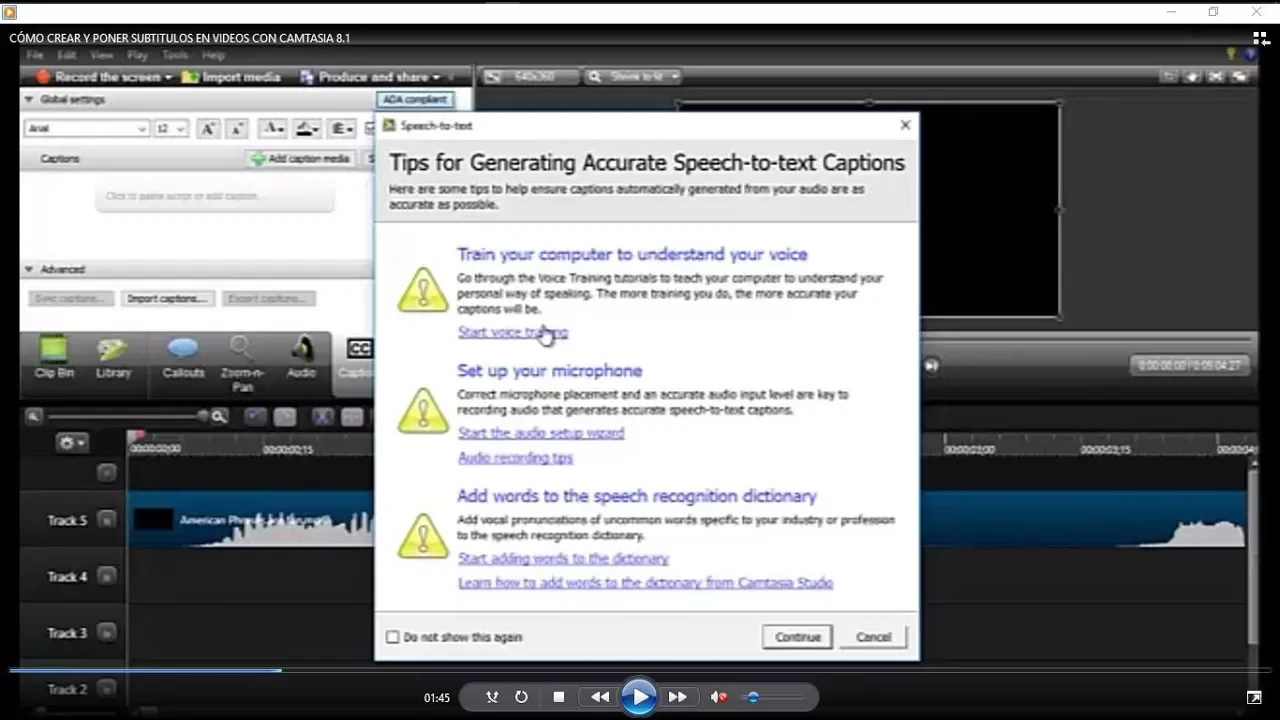Toggle the ADA compliant button
The width and height of the screenshot is (1280, 720).
415,100
